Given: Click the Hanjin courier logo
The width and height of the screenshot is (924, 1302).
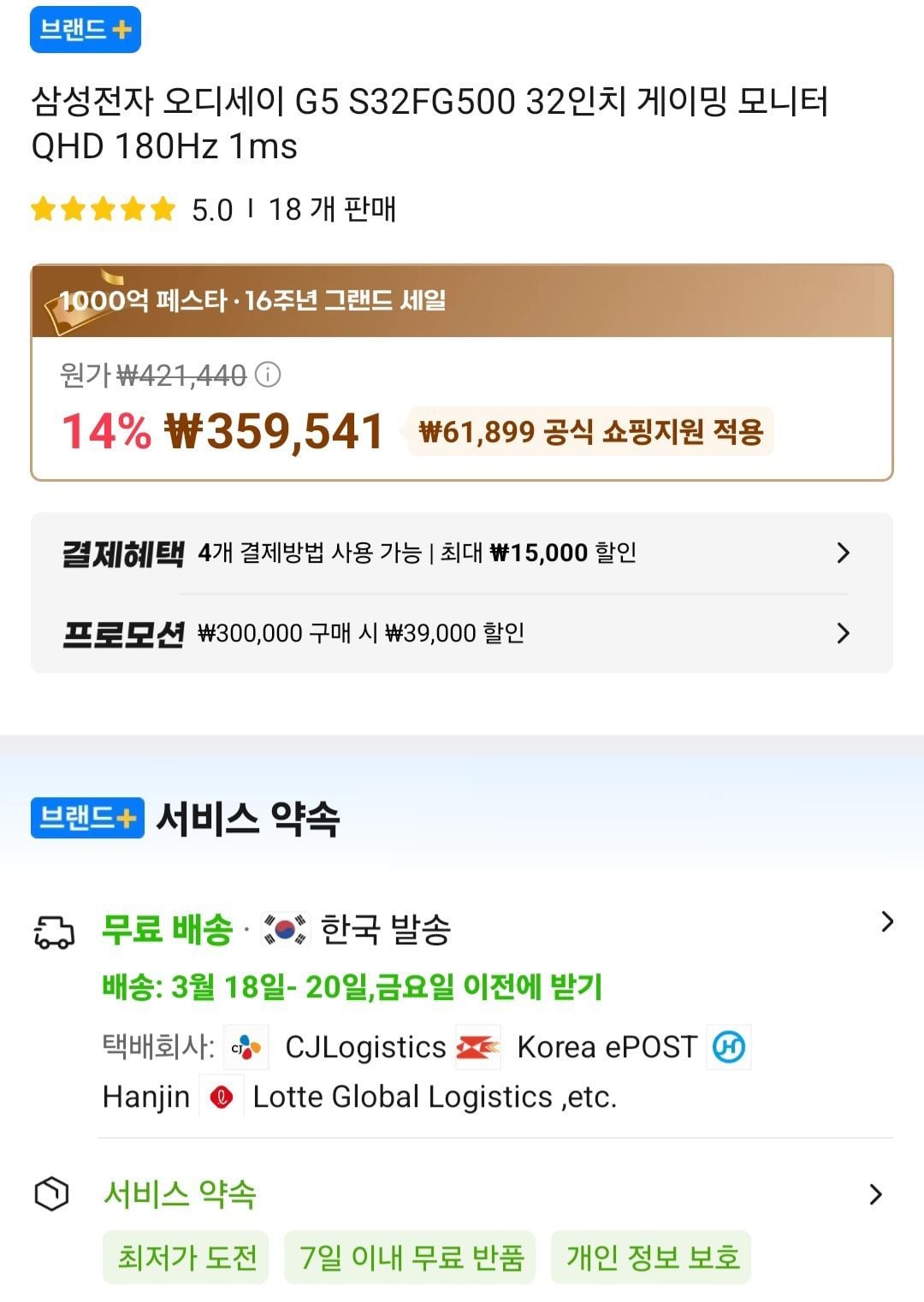Looking at the screenshot, I should pyautogui.click(x=729, y=1047).
